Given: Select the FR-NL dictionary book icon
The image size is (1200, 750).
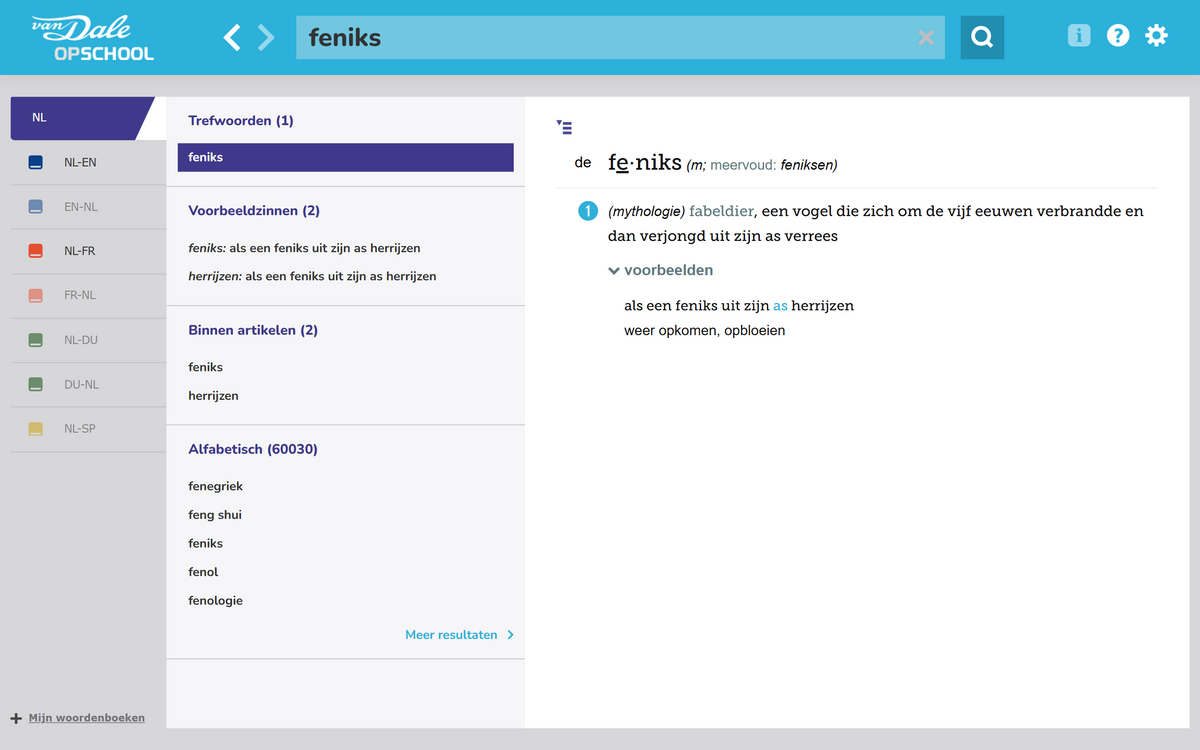Looking at the screenshot, I should (x=36, y=295).
